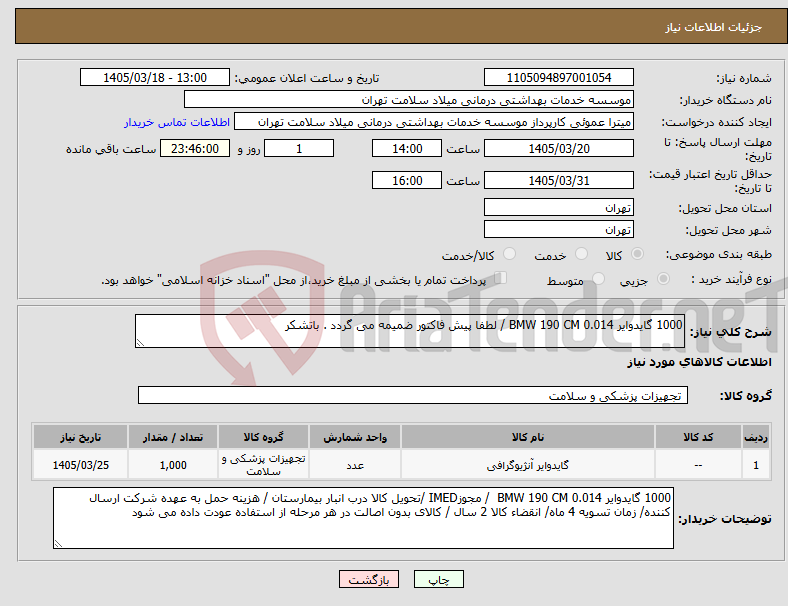Toggle the اسناد خزانه اسلامی payment checkbox
The image size is (788, 606).
pos(501,278)
